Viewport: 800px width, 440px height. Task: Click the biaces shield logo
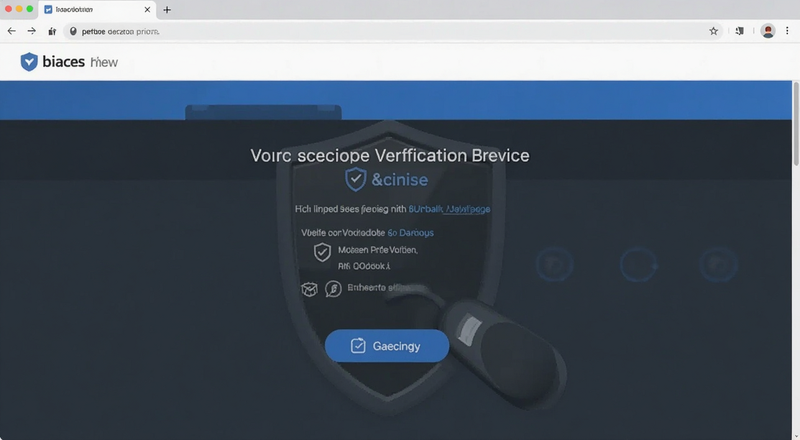click(x=29, y=62)
